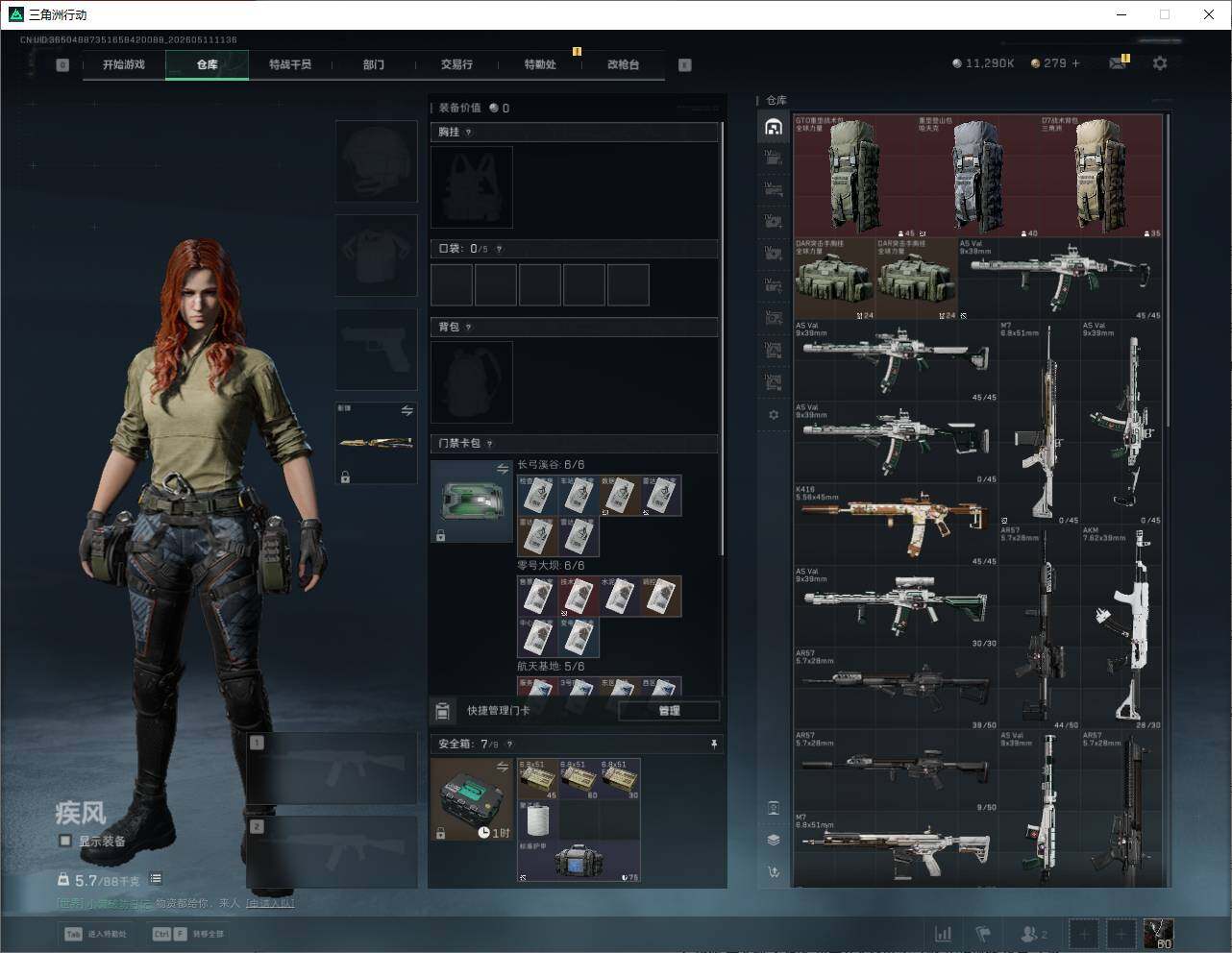Swap the safe box using arrows icon
The image size is (1232, 953).
(x=502, y=767)
